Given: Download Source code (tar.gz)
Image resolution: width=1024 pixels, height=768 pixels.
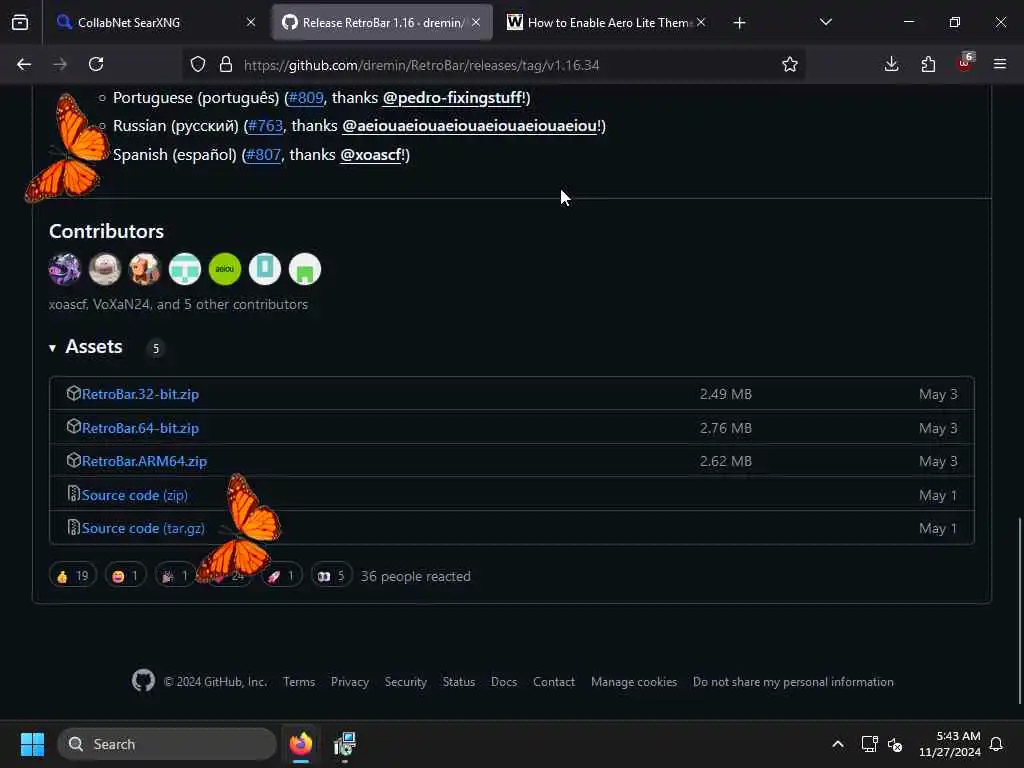Looking at the screenshot, I should tap(143, 528).
